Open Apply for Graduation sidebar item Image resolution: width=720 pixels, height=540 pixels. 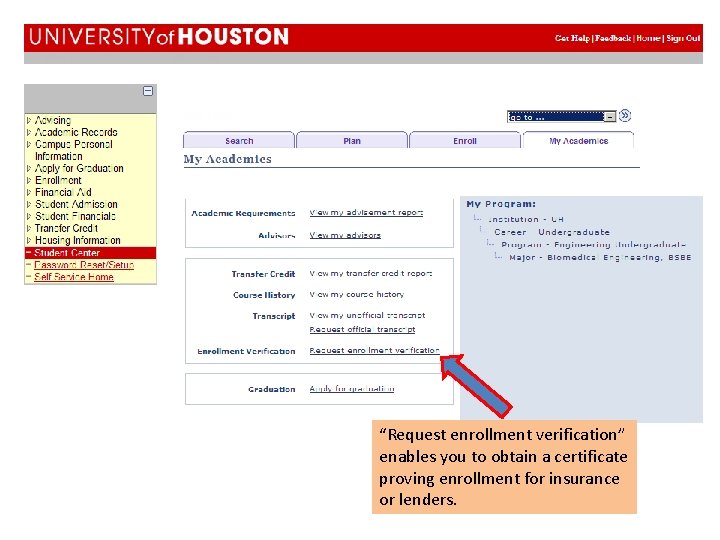79,169
